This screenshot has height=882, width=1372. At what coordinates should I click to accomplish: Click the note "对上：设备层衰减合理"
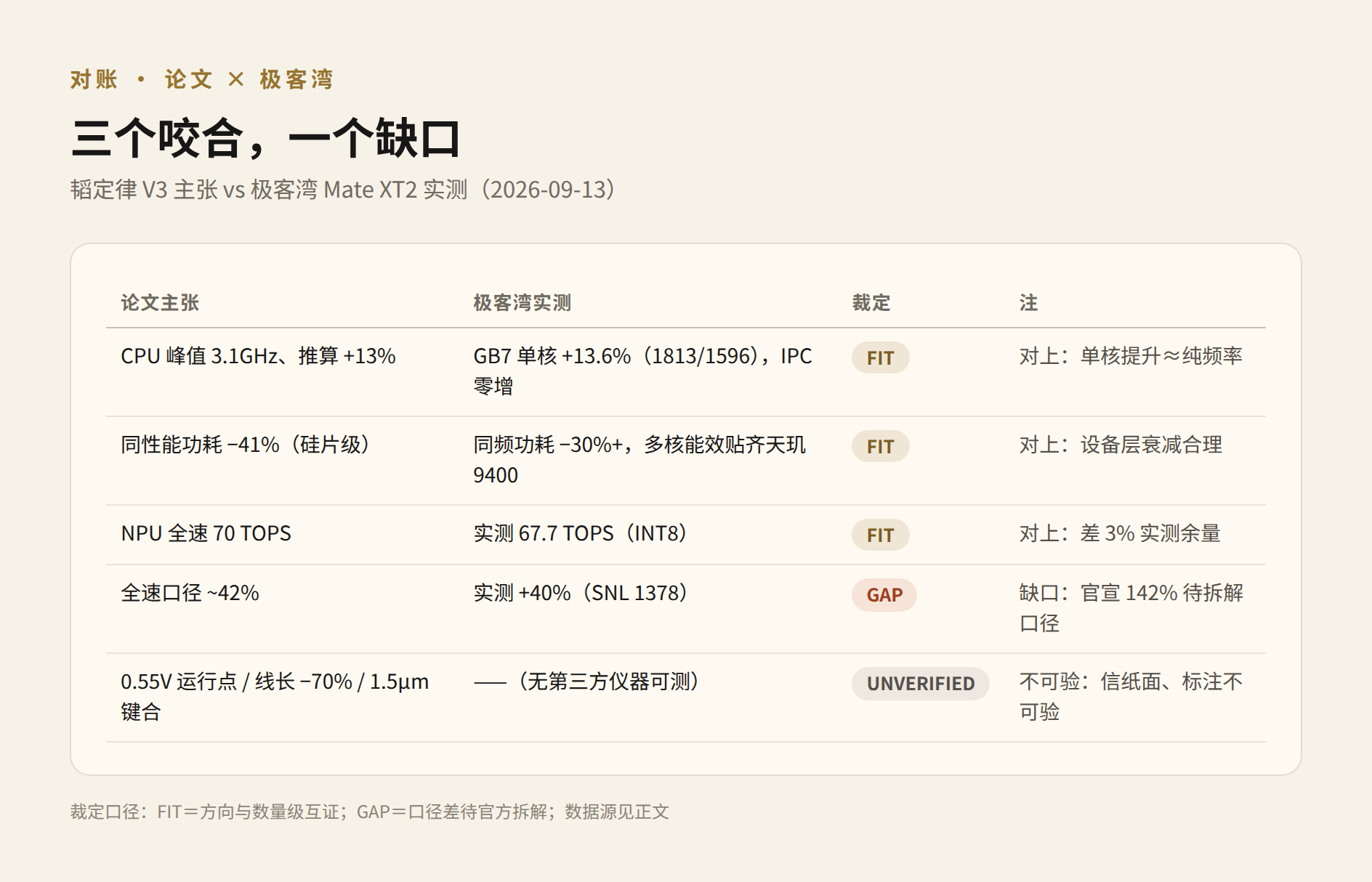1121,445
